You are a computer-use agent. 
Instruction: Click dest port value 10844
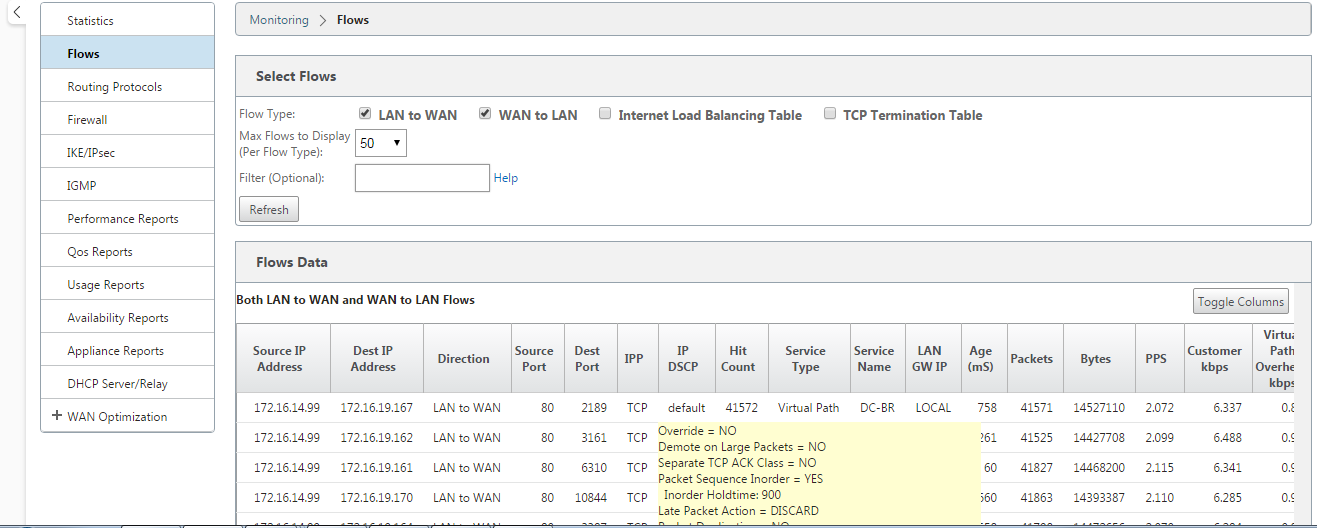pos(591,497)
